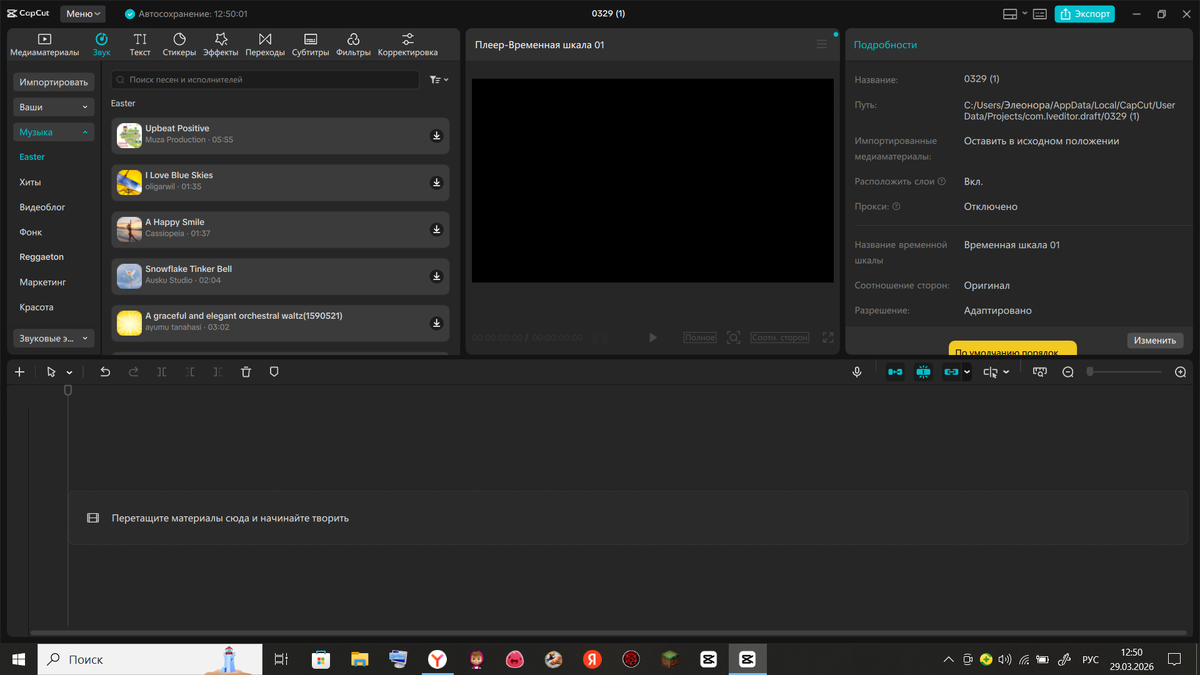Image resolution: width=1200 pixels, height=675 pixels.
Task: Open the player panel menu icon
Action: coord(822,44)
